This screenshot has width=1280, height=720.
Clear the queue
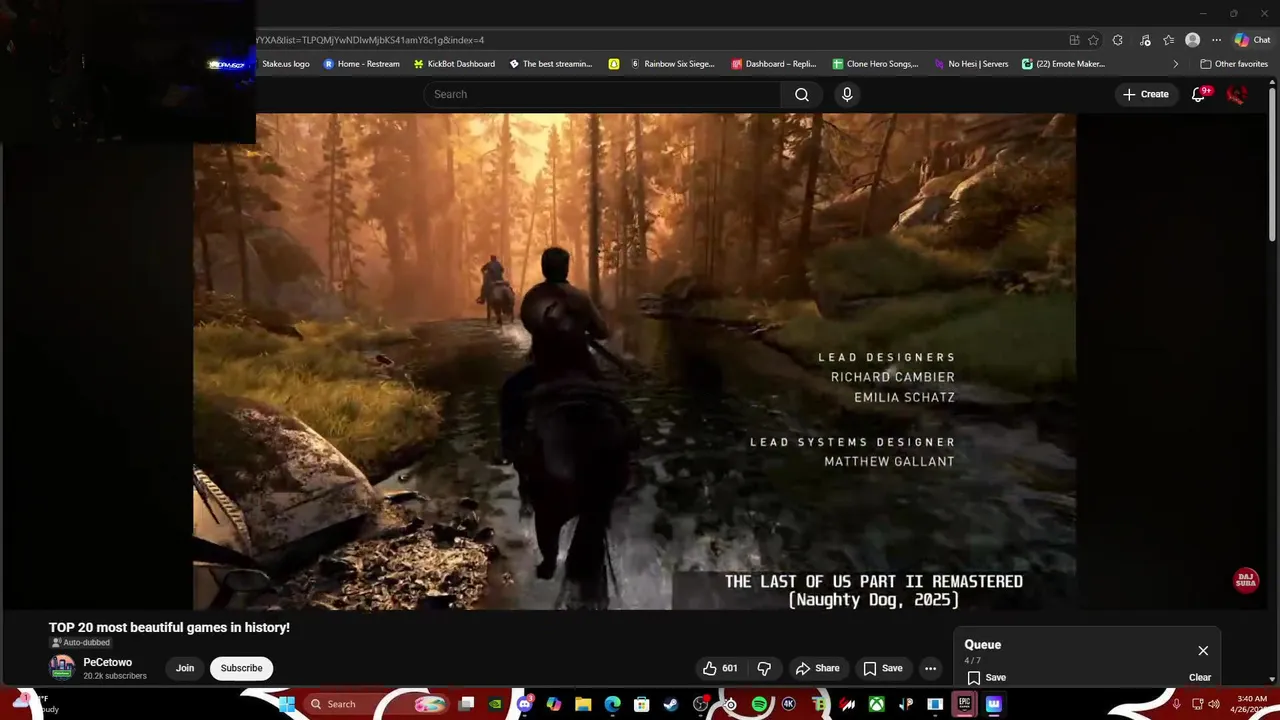coord(1200,677)
